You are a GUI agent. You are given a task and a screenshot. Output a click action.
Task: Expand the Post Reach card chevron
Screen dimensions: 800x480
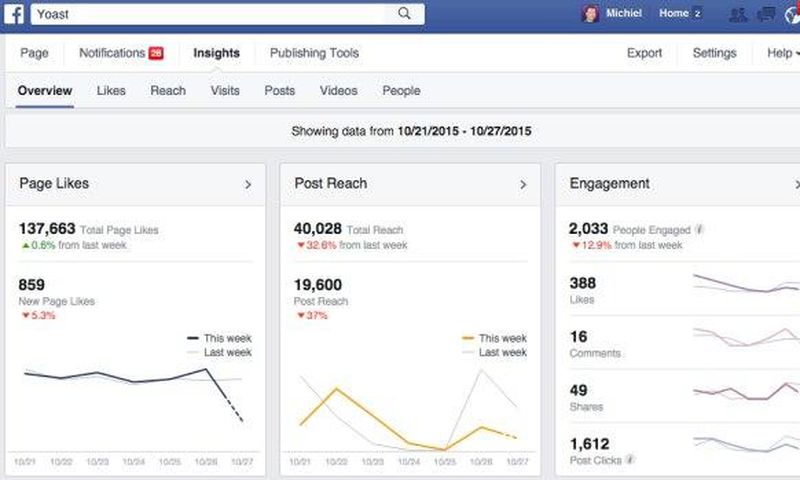[523, 185]
